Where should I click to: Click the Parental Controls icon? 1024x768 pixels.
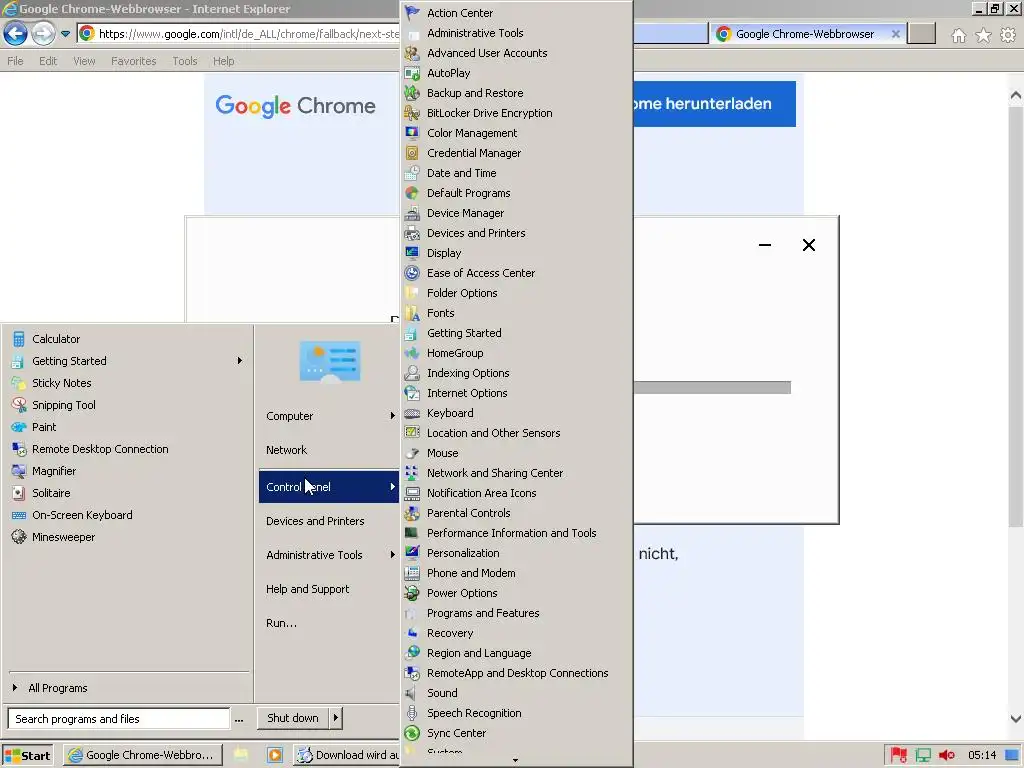[x=412, y=513]
